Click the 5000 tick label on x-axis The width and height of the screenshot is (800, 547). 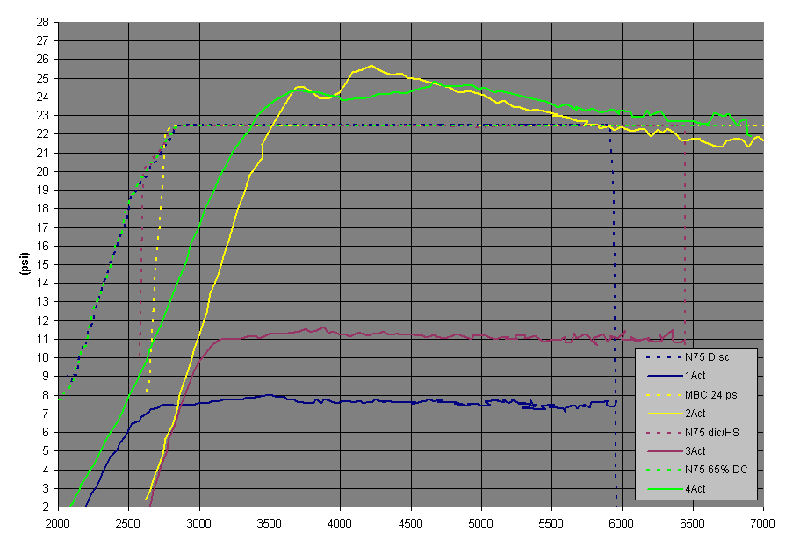pos(481,523)
